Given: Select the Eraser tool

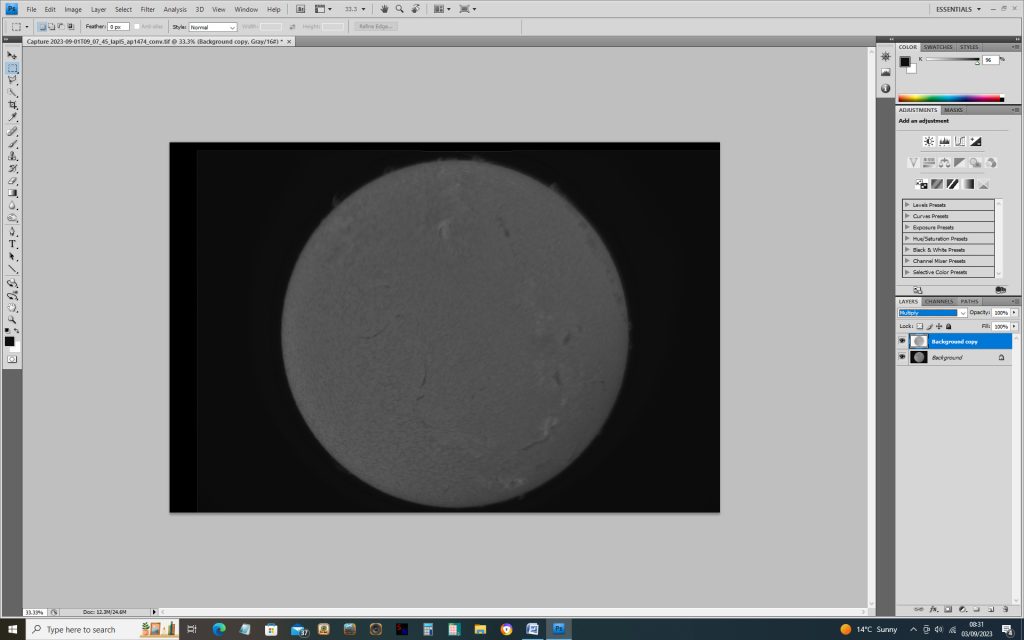Looking at the screenshot, I should point(12,181).
